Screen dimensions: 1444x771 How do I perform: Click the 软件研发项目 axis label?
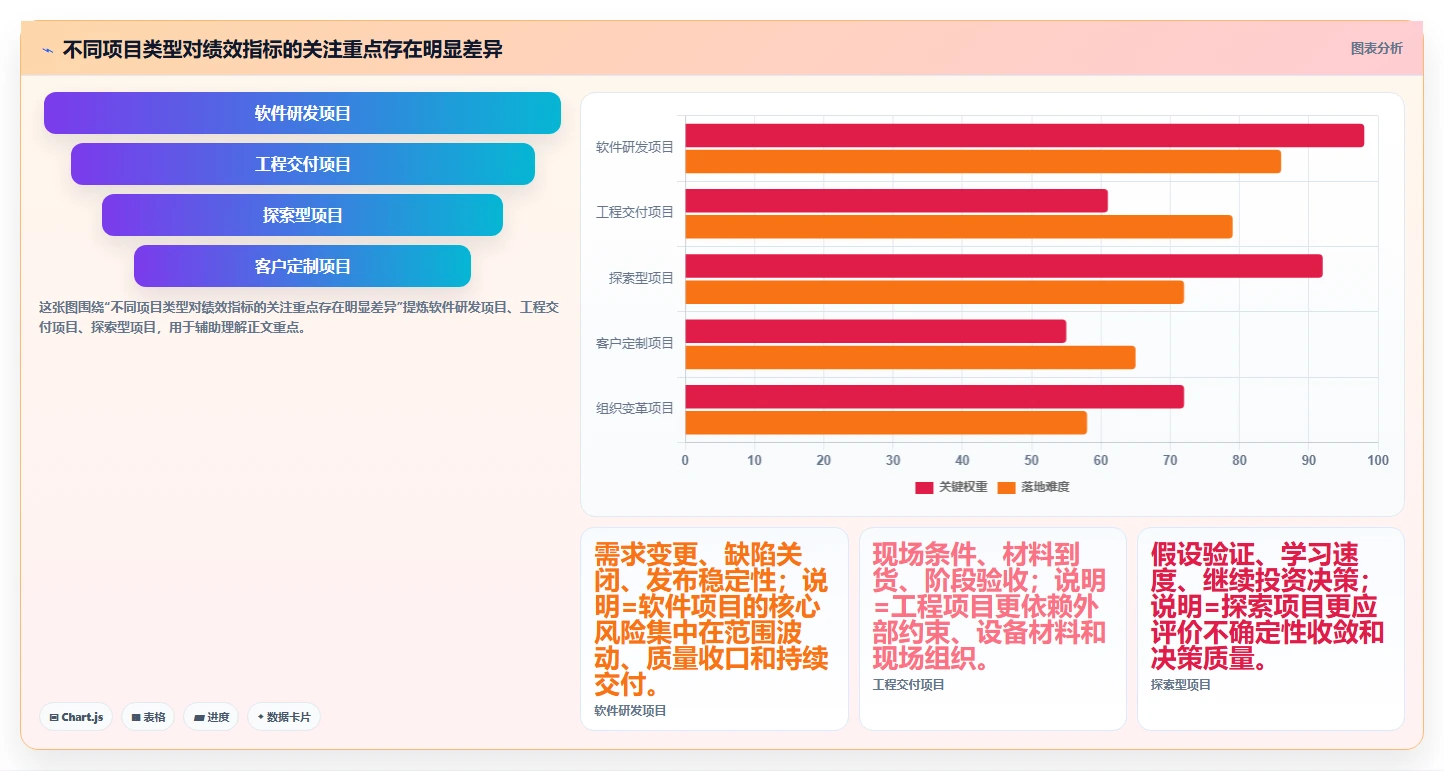[635, 147]
